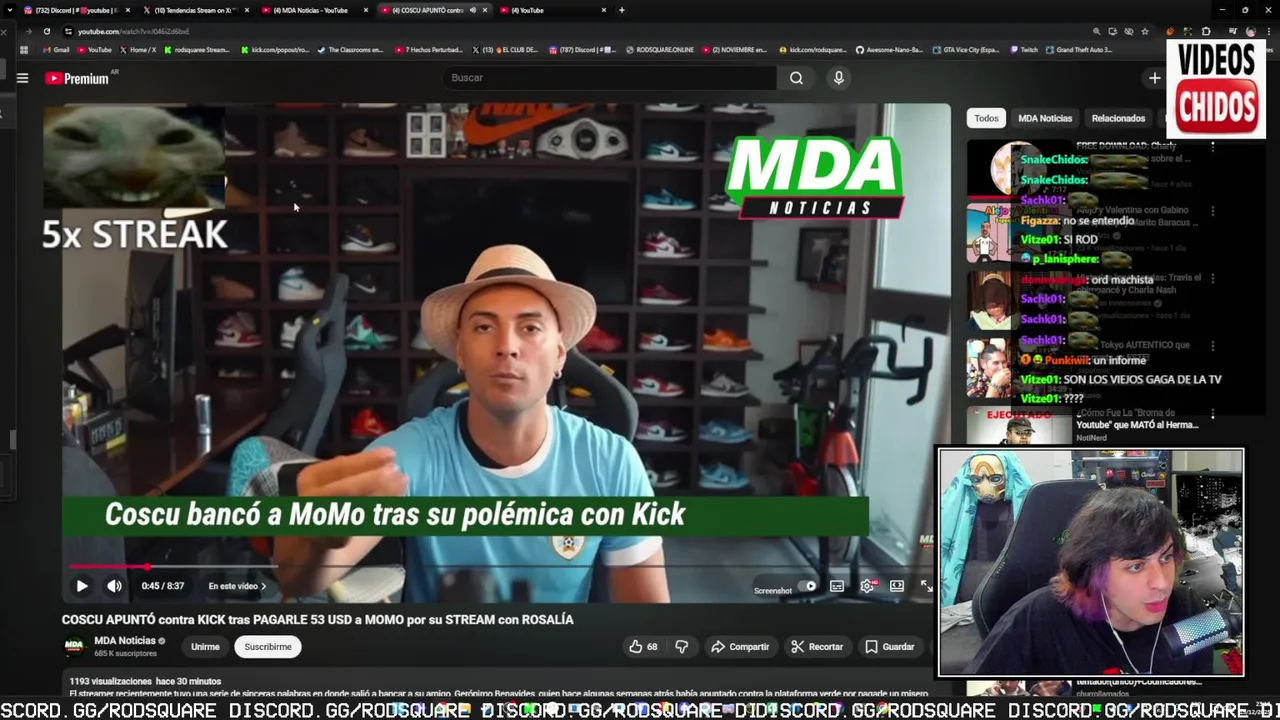Select the Todos filter chip

986,118
